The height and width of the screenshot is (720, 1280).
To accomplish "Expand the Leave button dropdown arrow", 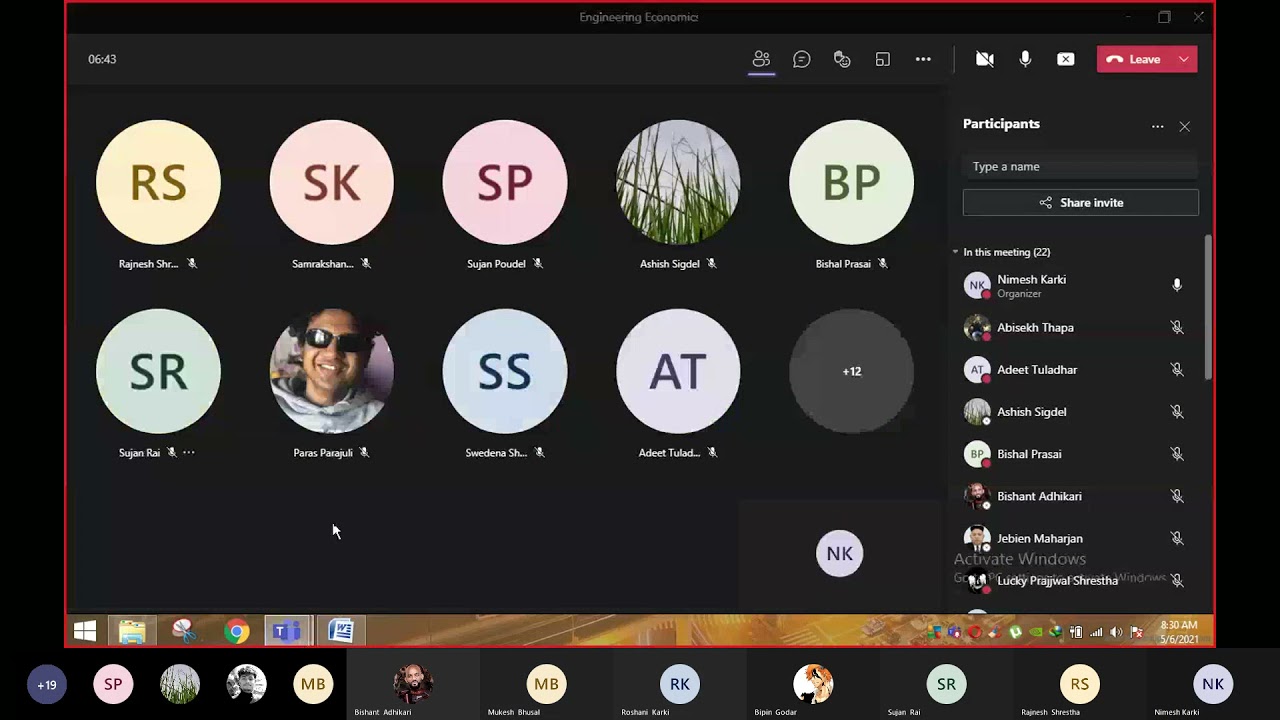I will click(x=1184, y=60).
